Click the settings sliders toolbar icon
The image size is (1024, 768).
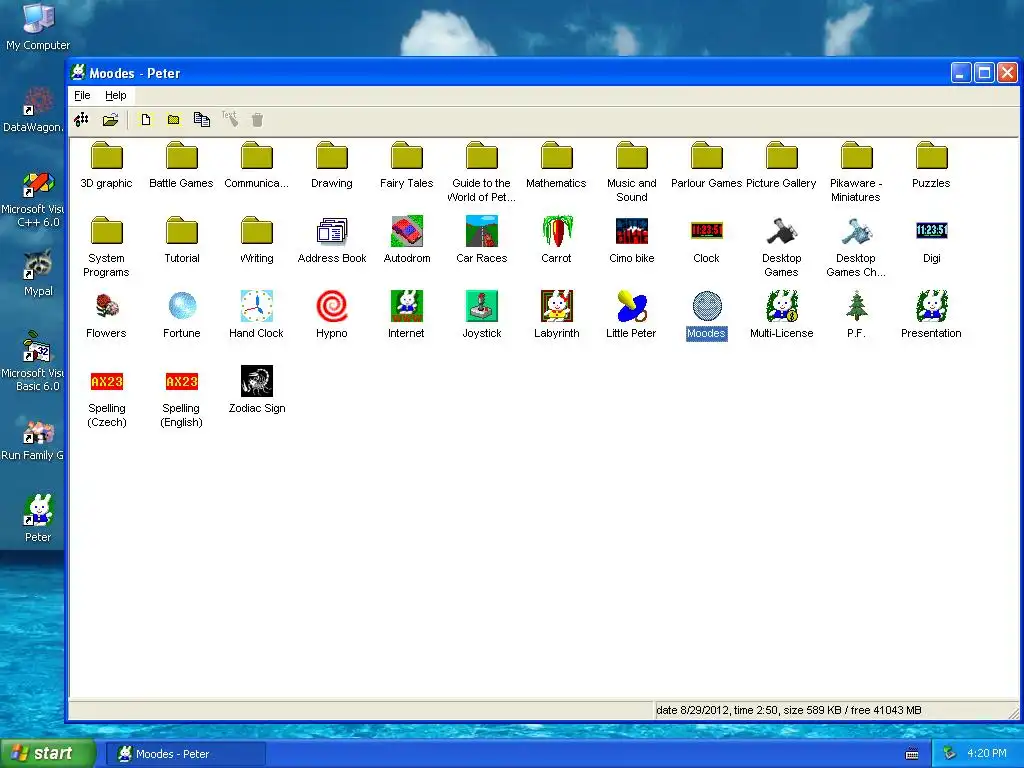point(82,120)
